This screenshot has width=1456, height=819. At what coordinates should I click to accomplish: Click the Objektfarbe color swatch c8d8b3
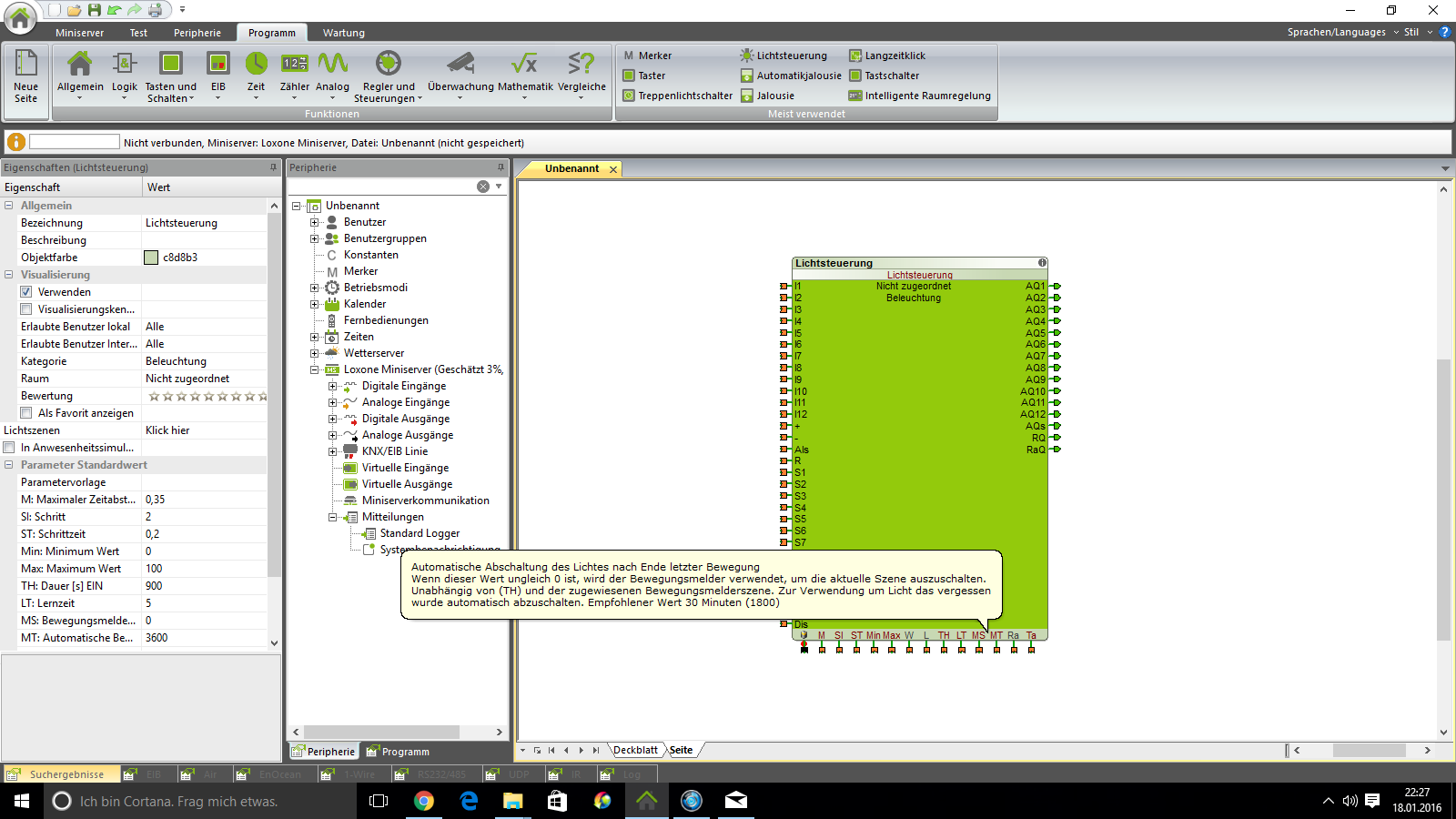coord(151,258)
